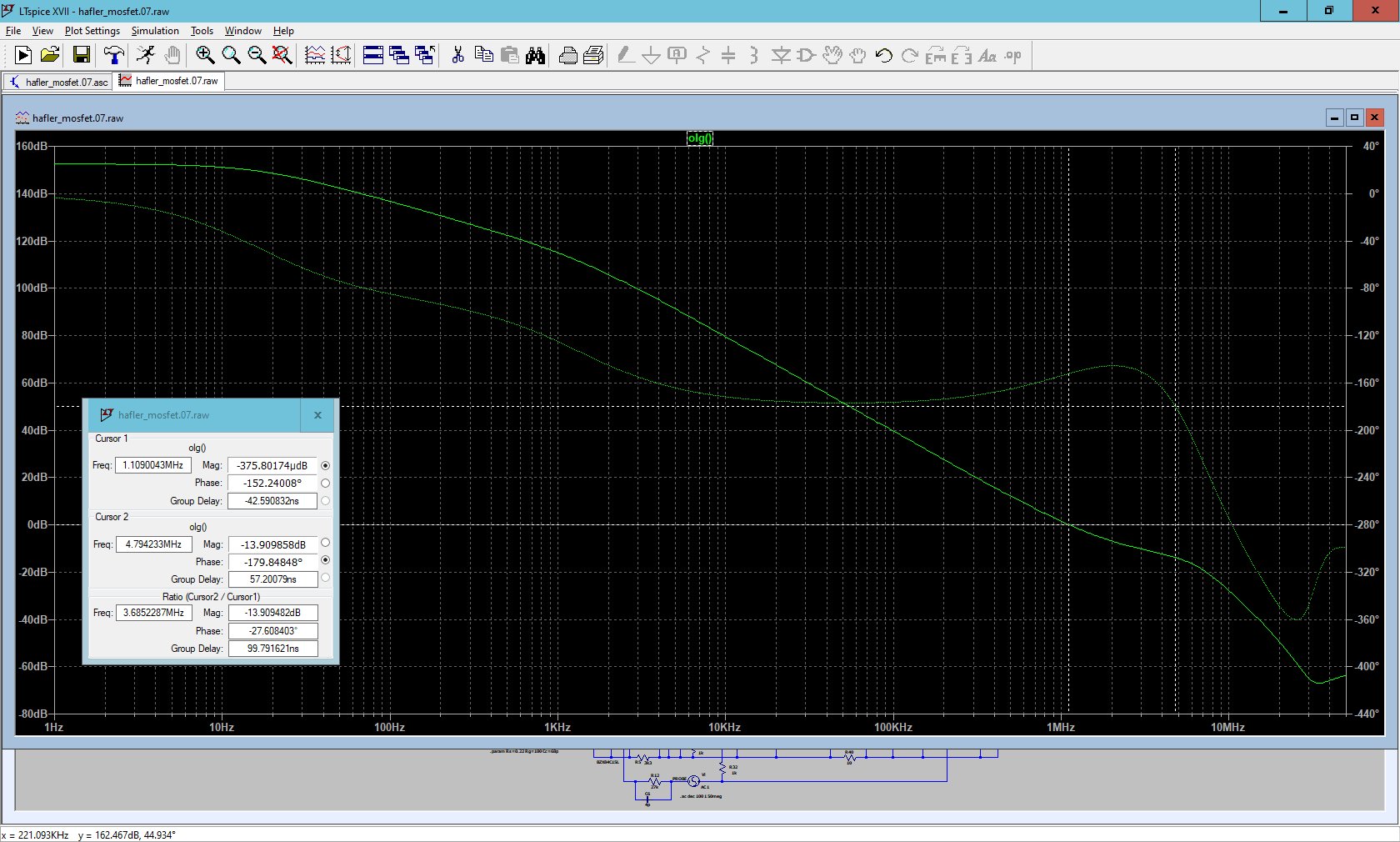
Task: Click the Ratio Freq field 3.6852287MHz
Action: (153, 613)
